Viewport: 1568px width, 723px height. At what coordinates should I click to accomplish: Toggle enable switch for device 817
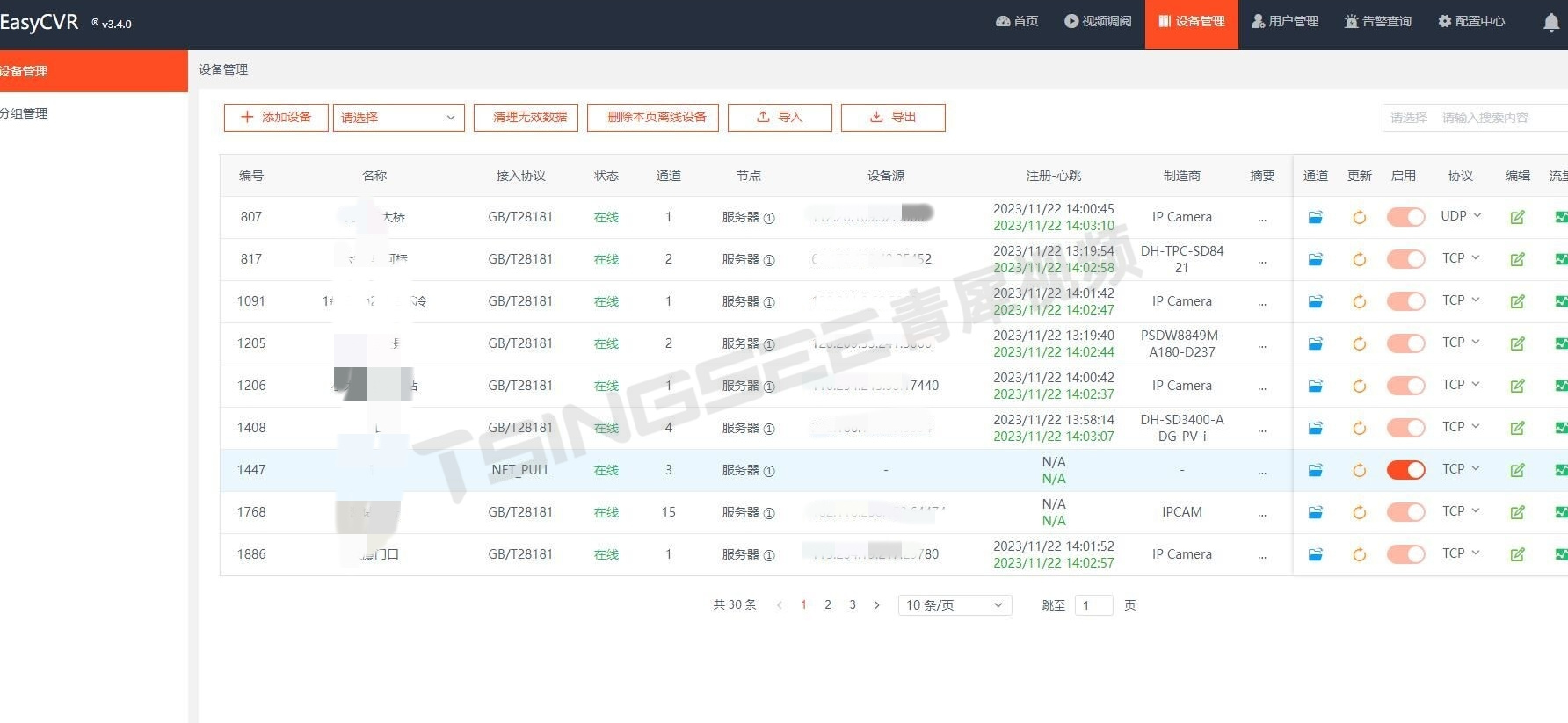tap(1405, 259)
